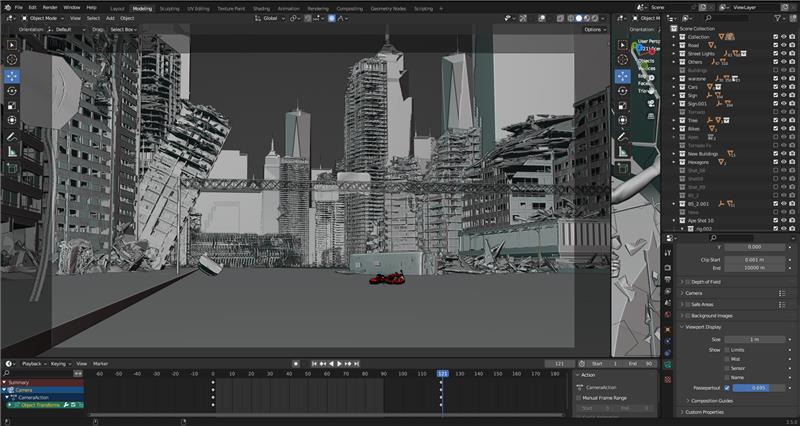Exclude the Cars collection via its checkbox
The image size is (800, 426).
[776, 87]
